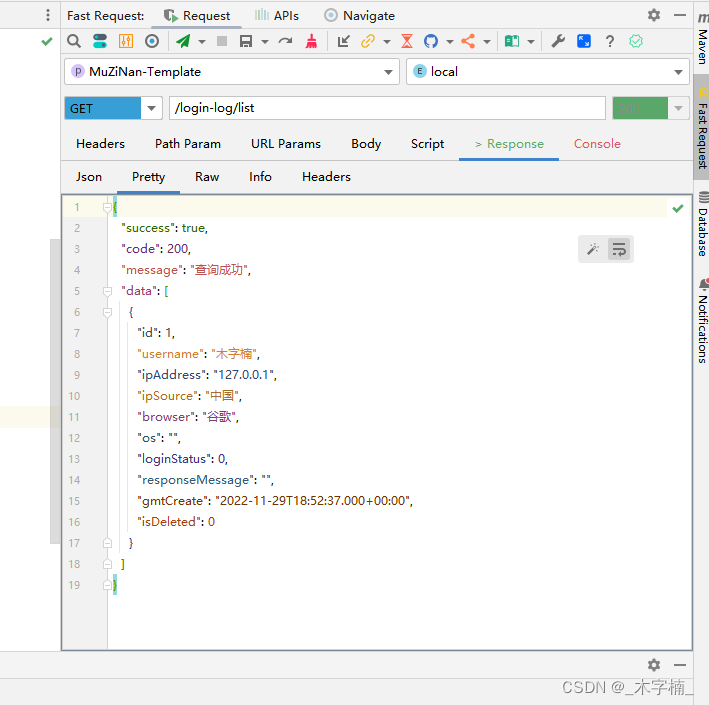
Task: Open the response Headers sub-tab
Action: coord(326,177)
